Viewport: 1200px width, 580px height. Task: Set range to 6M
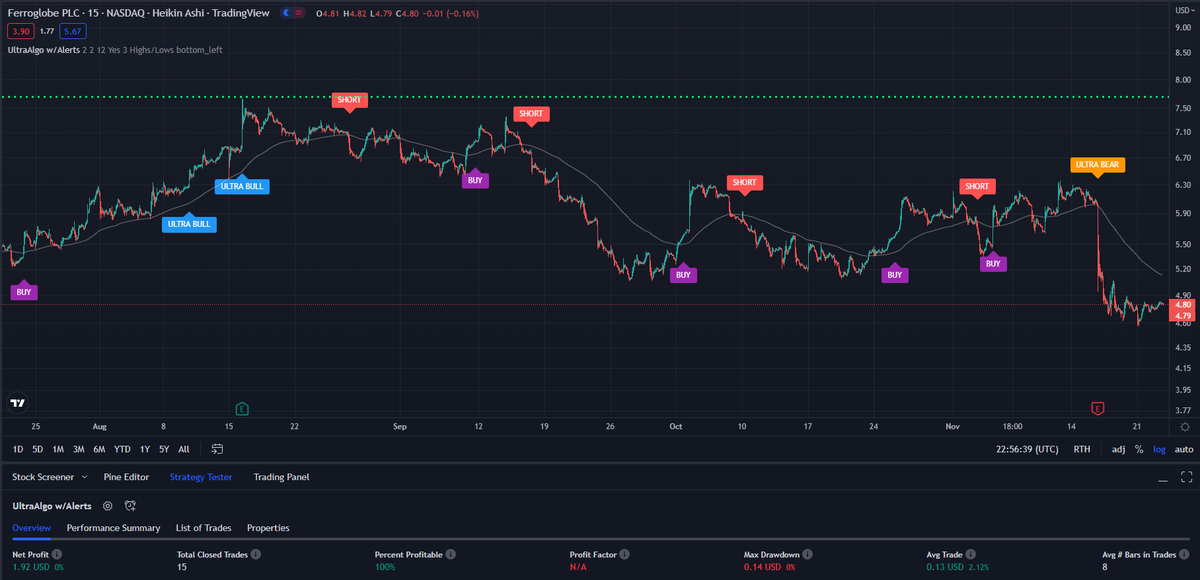coord(99,449)
